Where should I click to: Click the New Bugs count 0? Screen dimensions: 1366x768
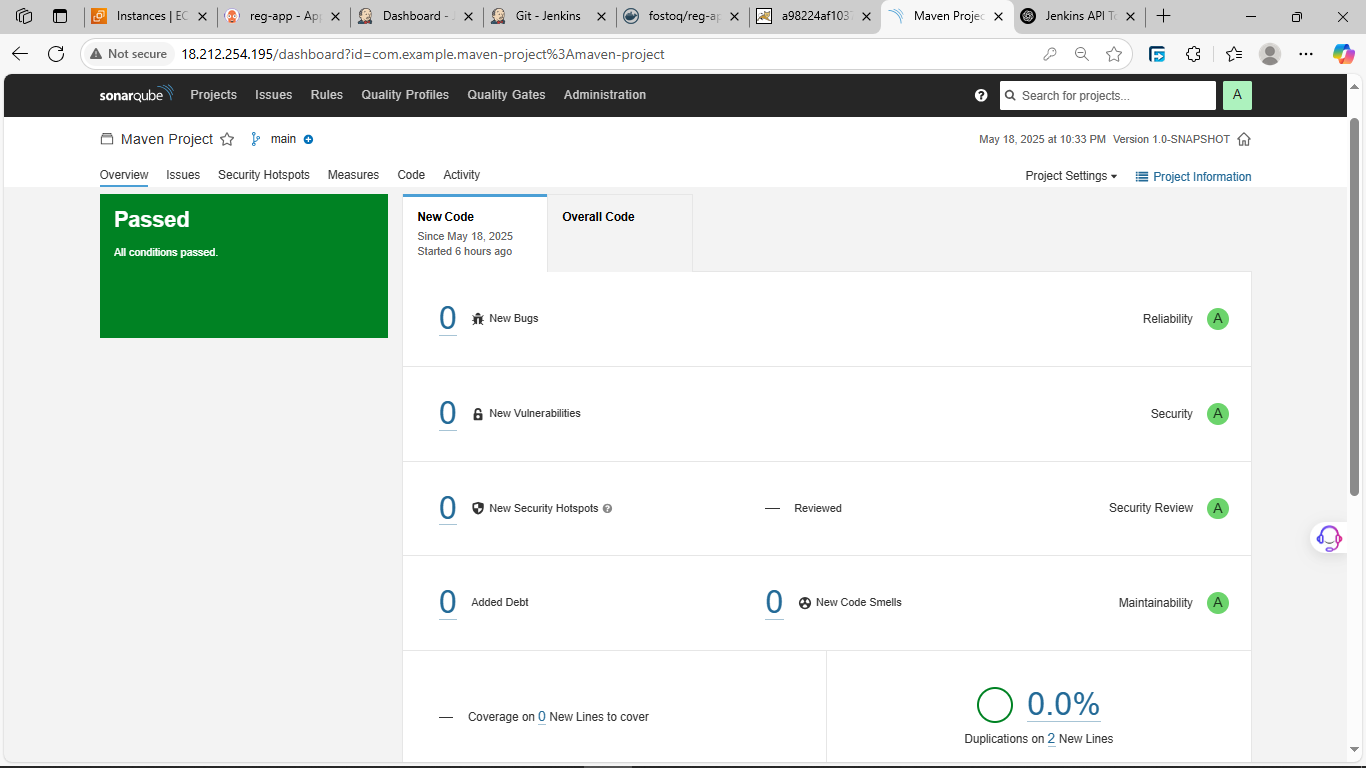coord(448,318)
